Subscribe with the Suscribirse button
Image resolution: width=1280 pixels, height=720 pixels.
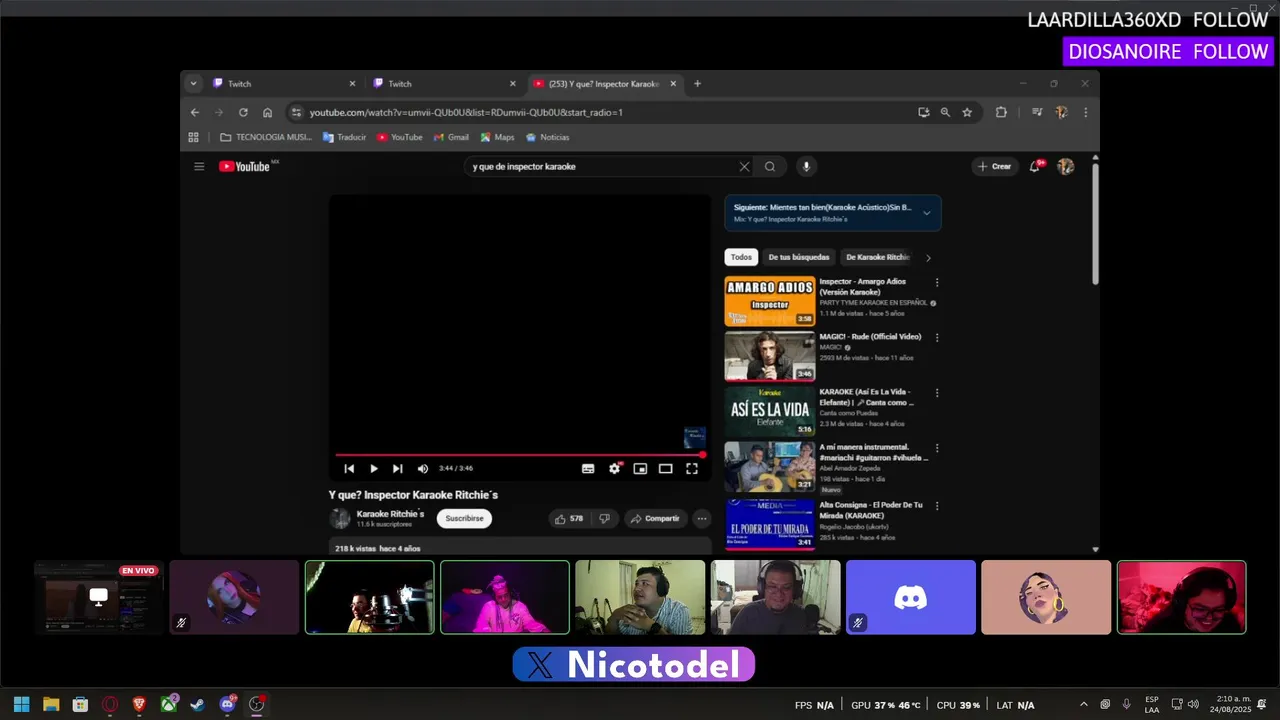pos(464,519)
